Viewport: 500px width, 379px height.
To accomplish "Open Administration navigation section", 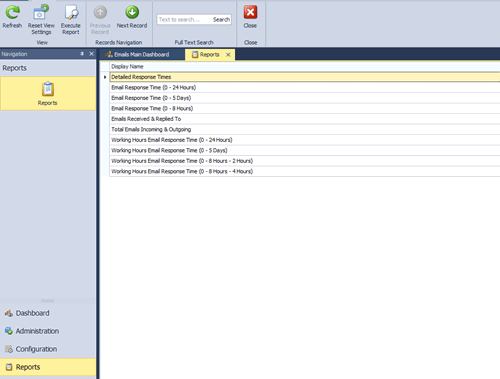I will tap(48, 331).
